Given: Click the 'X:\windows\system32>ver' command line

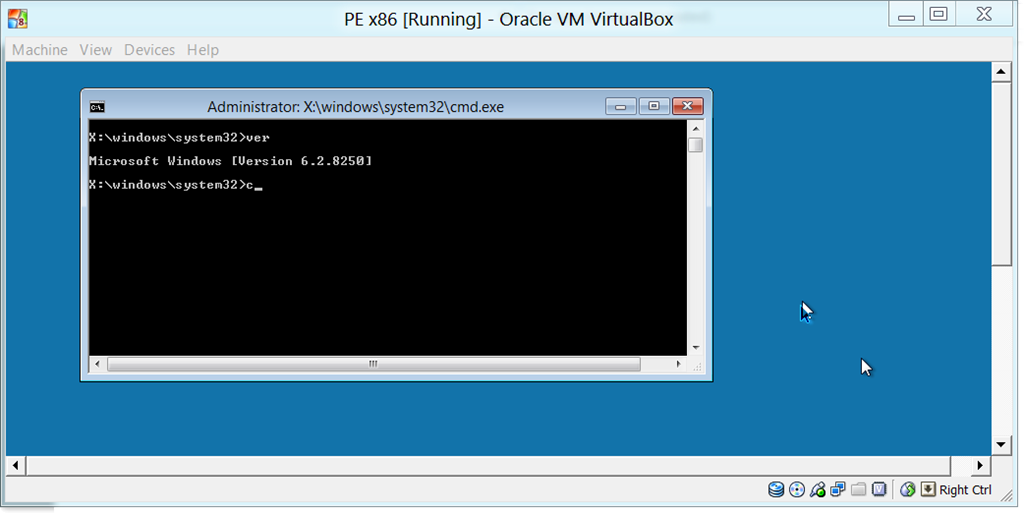Looking at the screenshot, I should pos(179,137).
